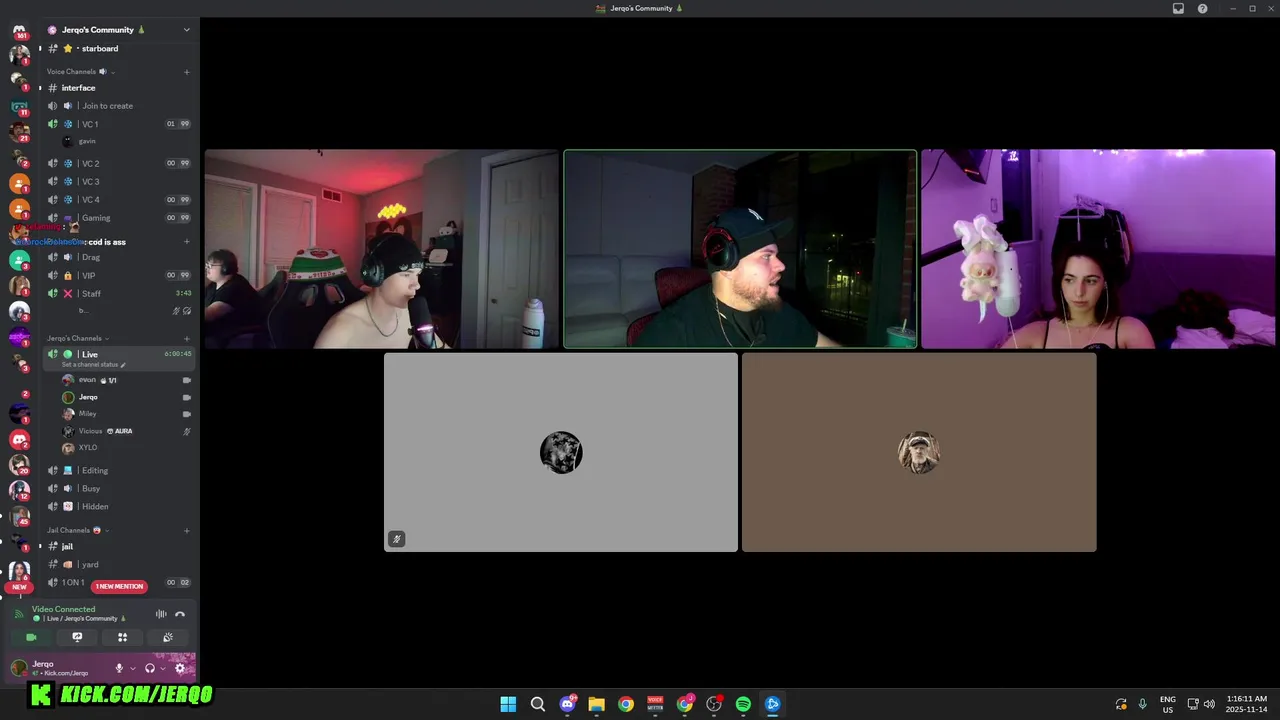Disconnect from the voice call
The width and height of the screenshot is (1280, 720).
pos(180,614)
